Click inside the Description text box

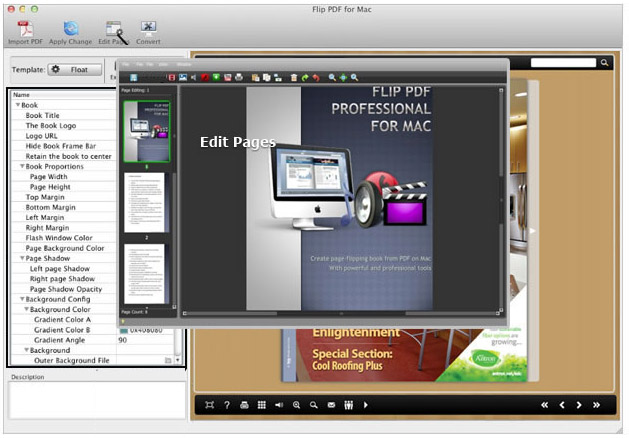coord(97,401)
